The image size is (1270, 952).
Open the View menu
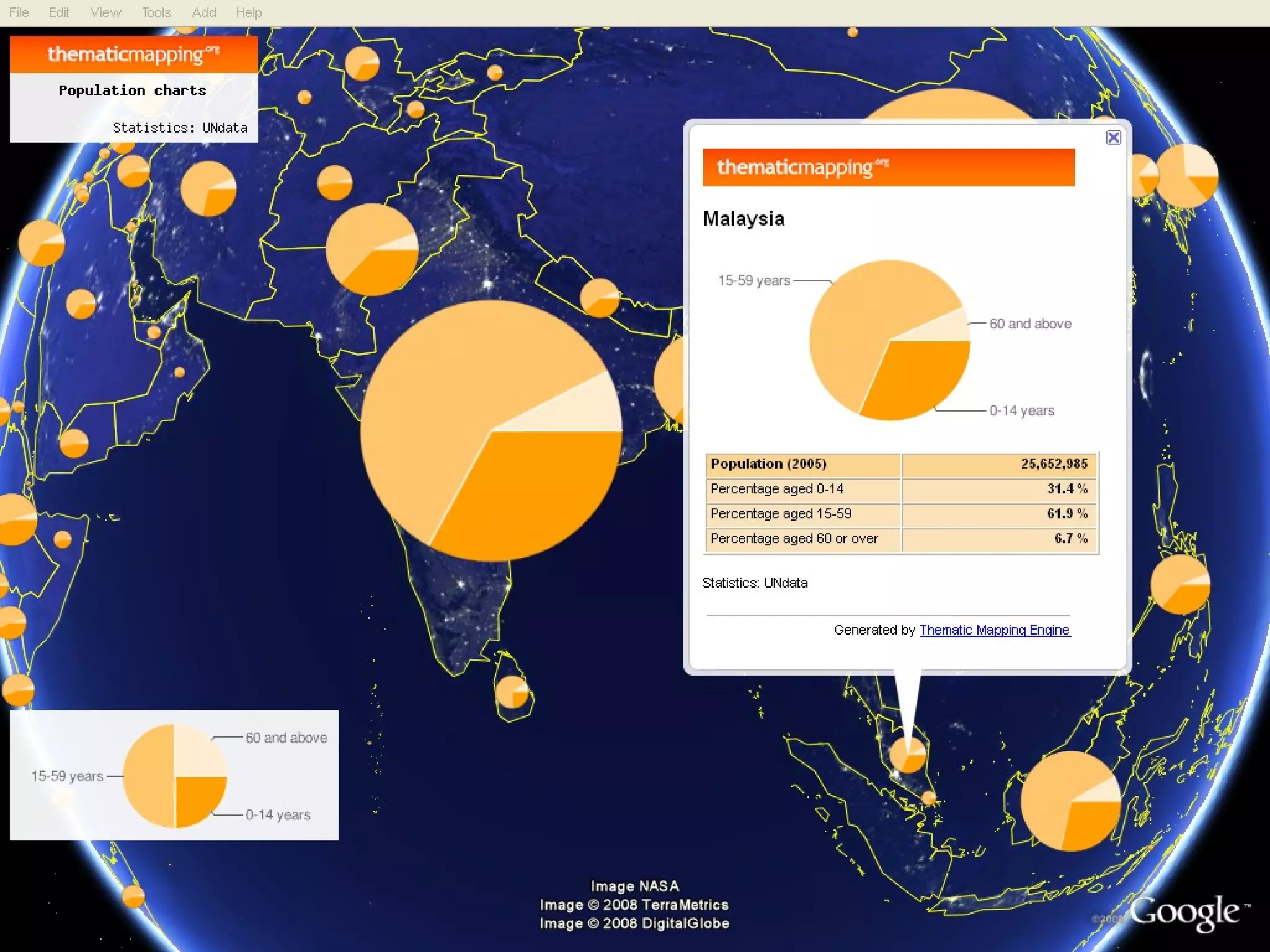click(105, 12)
